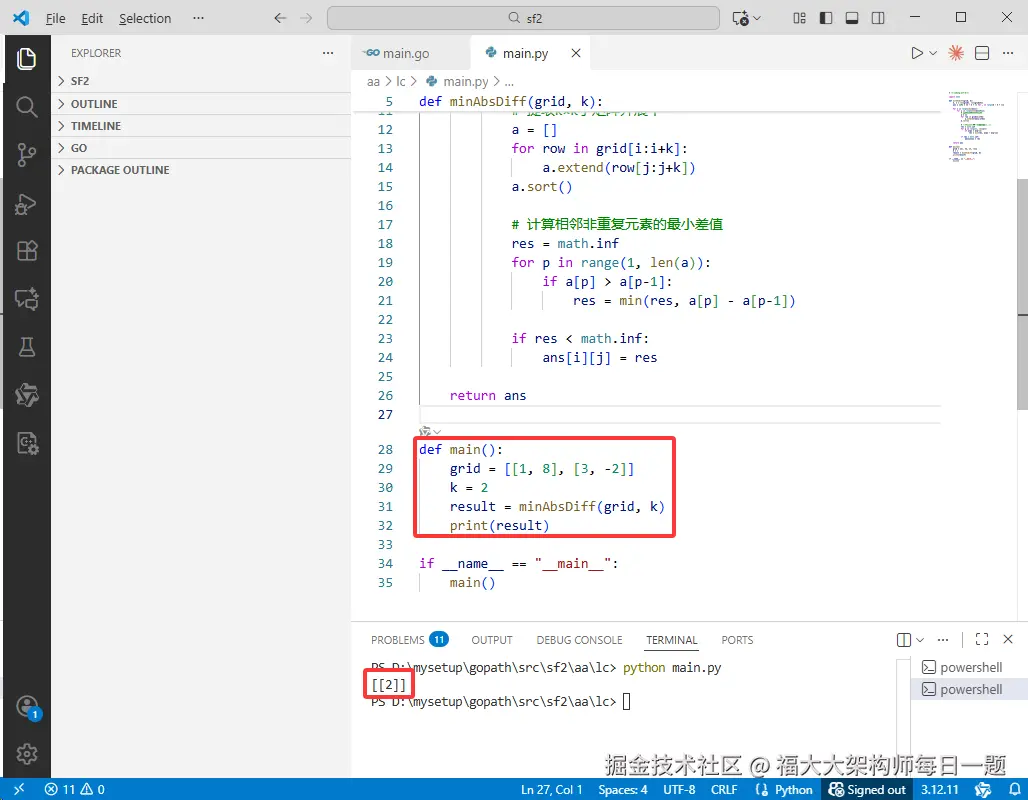The image size is (1028, 800).
Task: Switch to the main.go tab
Action: click(410, 53)
